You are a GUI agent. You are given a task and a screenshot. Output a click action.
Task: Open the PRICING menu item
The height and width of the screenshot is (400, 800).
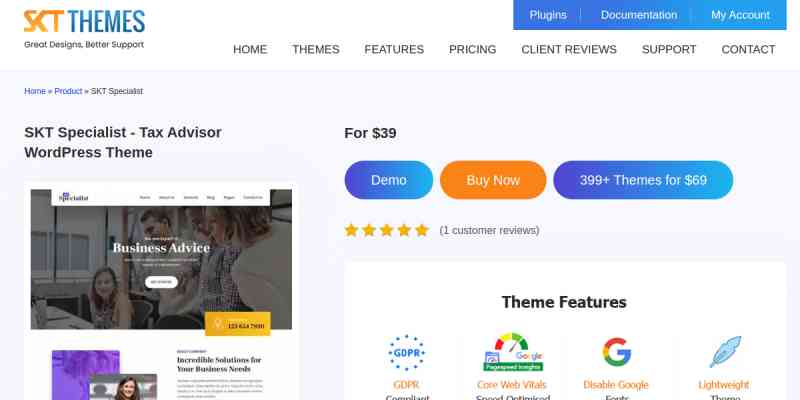click(x=472, y=49)
